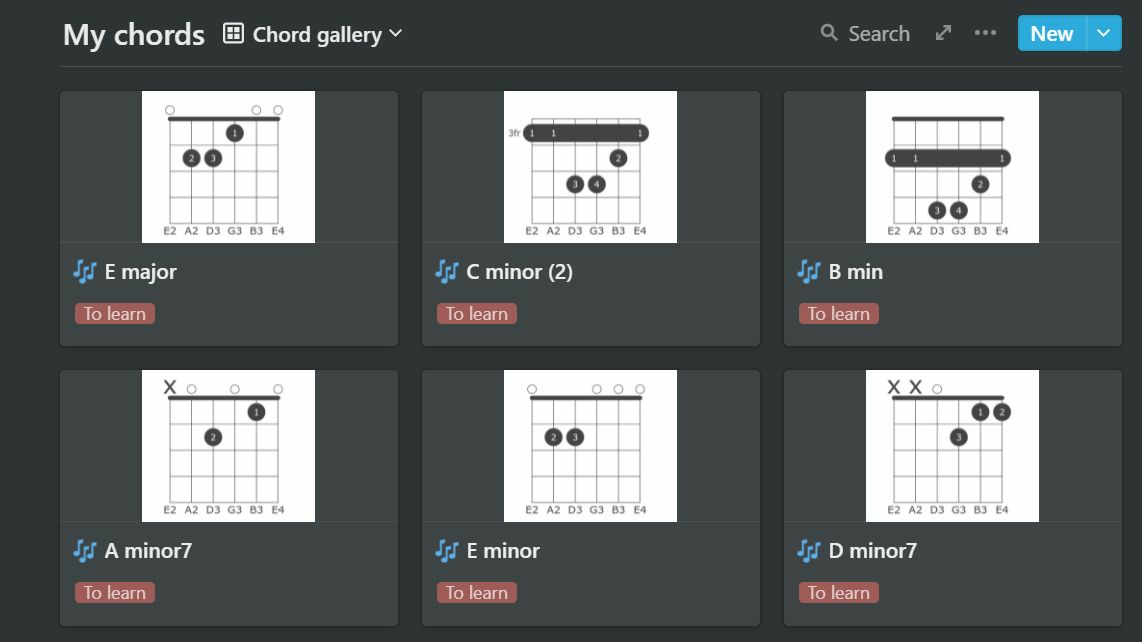Viewport: 1142px width, 642px height.
Task: Open the C minor (2) chord diagram image
Action: [590, 167]
